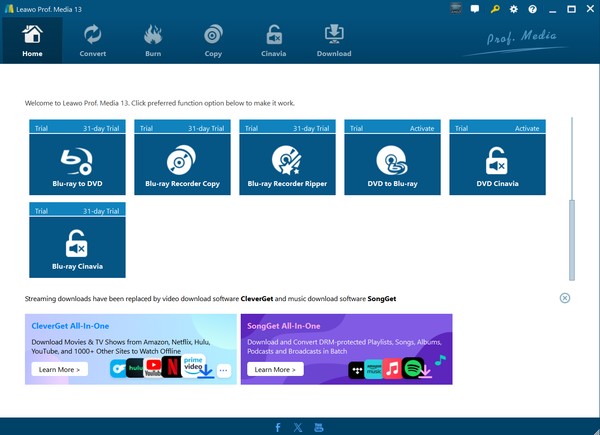Image resolution: width=600 pixels, height=435 pixels.
Task: Open the YouTube icon in footer
Action: [319, 427]
